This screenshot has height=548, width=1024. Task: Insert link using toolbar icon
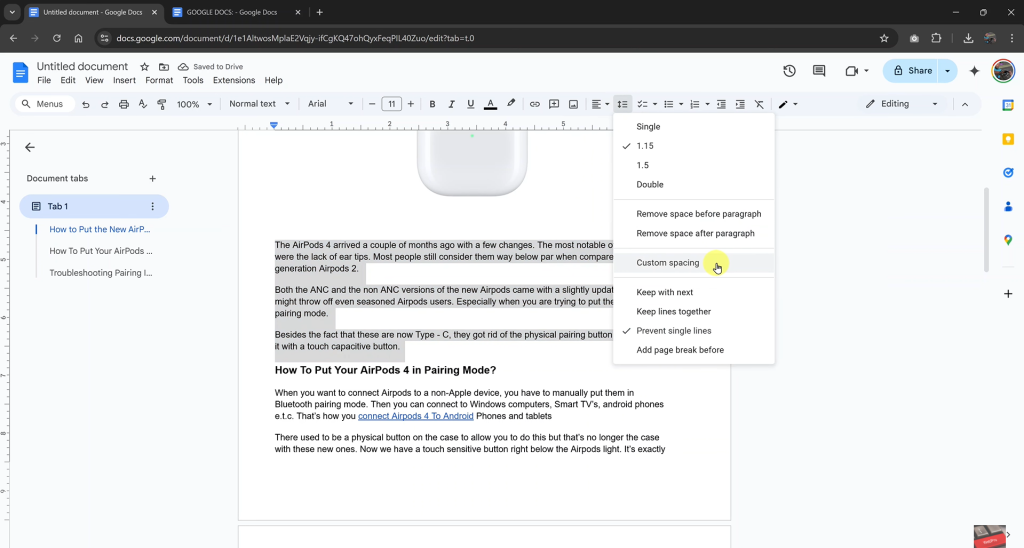[535, 104]
